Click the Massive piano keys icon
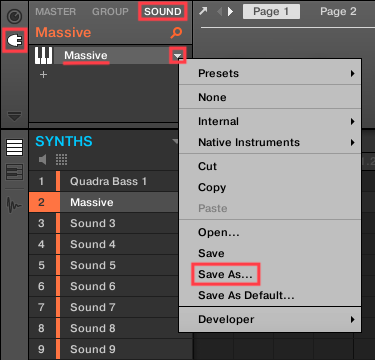Screen dimensions: 375x360 point(43,55)
